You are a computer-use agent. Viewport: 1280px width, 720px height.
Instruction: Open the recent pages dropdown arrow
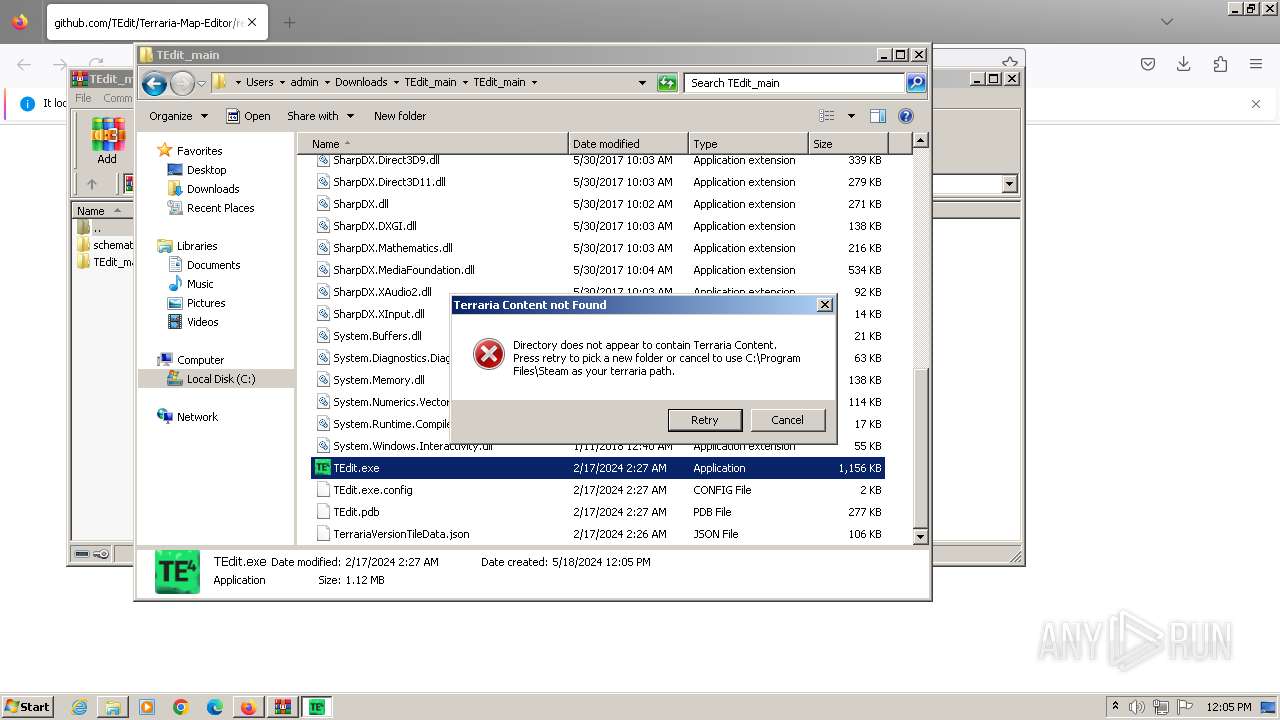click(x=201, y=83)
